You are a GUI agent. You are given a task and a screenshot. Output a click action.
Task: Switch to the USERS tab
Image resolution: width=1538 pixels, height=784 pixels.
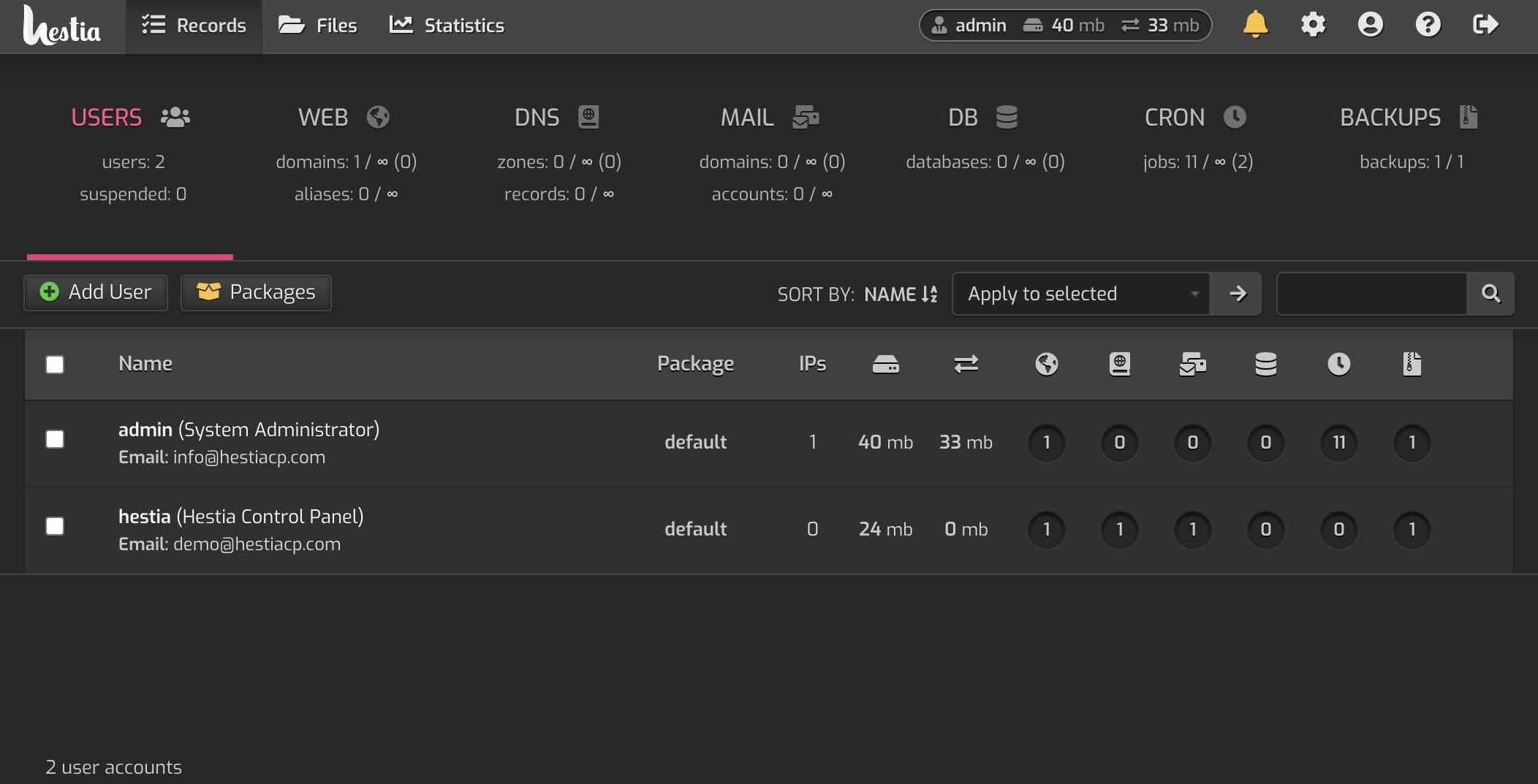click(130, 118)
